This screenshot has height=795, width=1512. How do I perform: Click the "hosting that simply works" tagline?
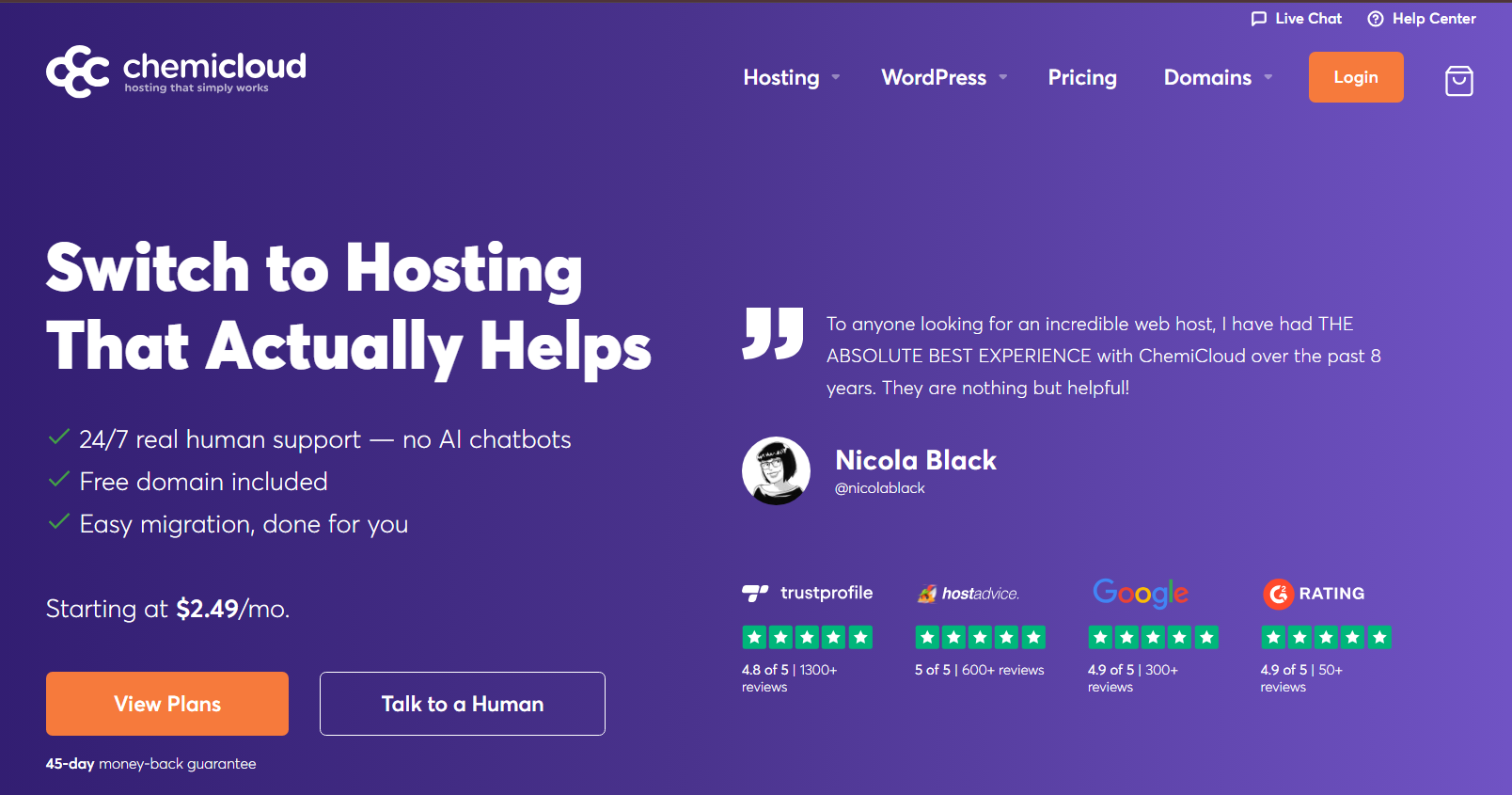pos(197,88)
